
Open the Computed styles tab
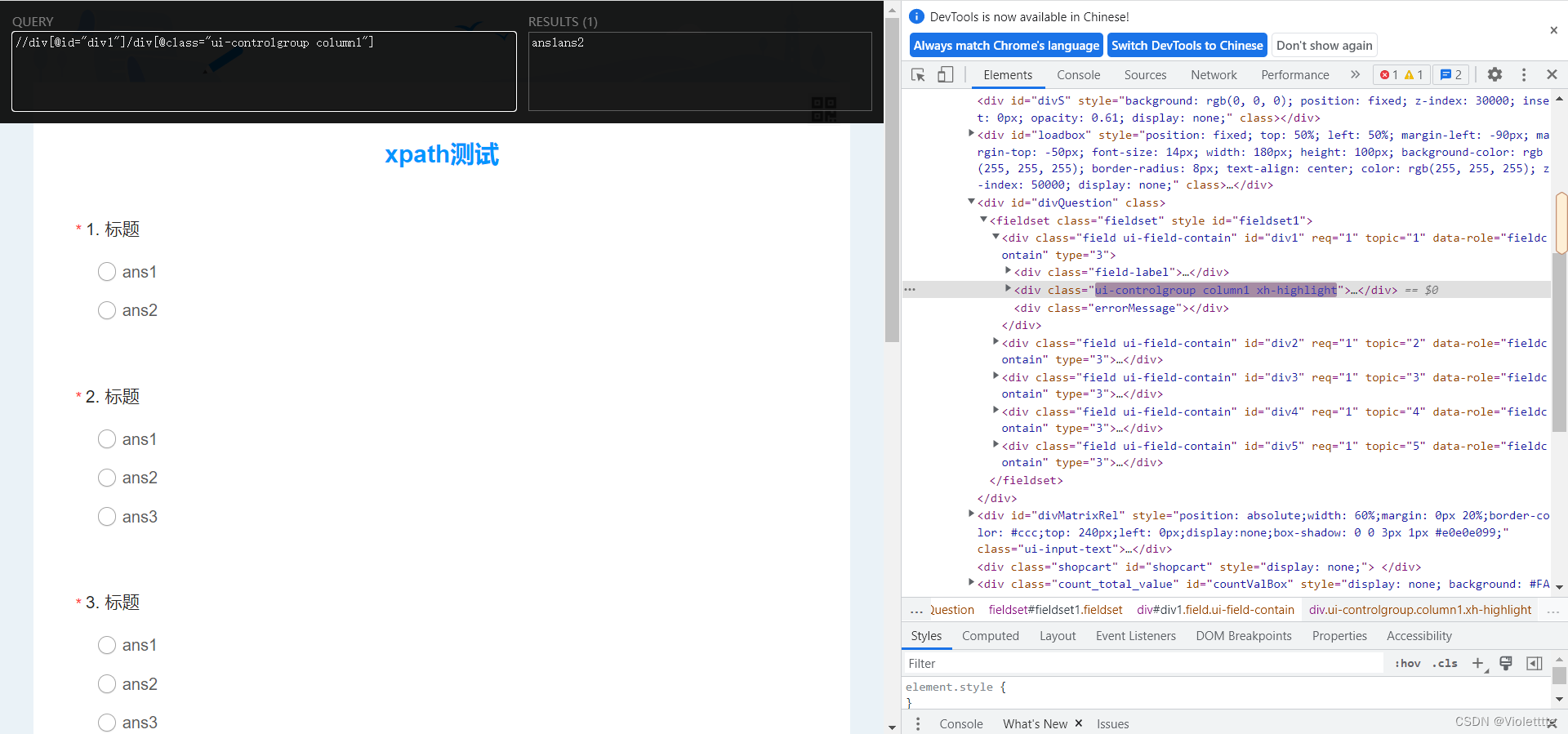click(x=990, y=636)
